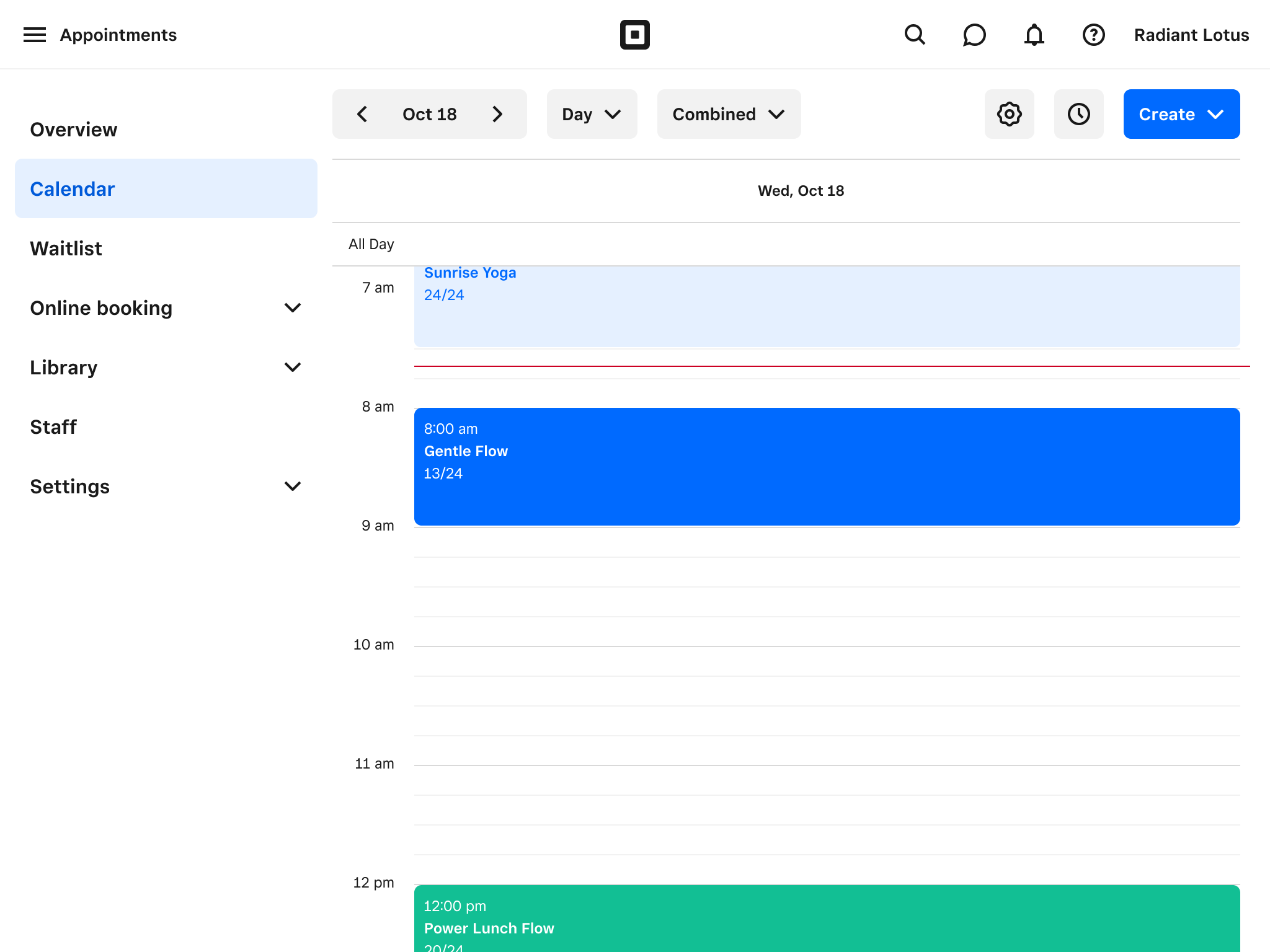The width and height of the screenshot is (1270, 952).
Task: Open the Create dropdown button
Action: (x=1181, y=114)
